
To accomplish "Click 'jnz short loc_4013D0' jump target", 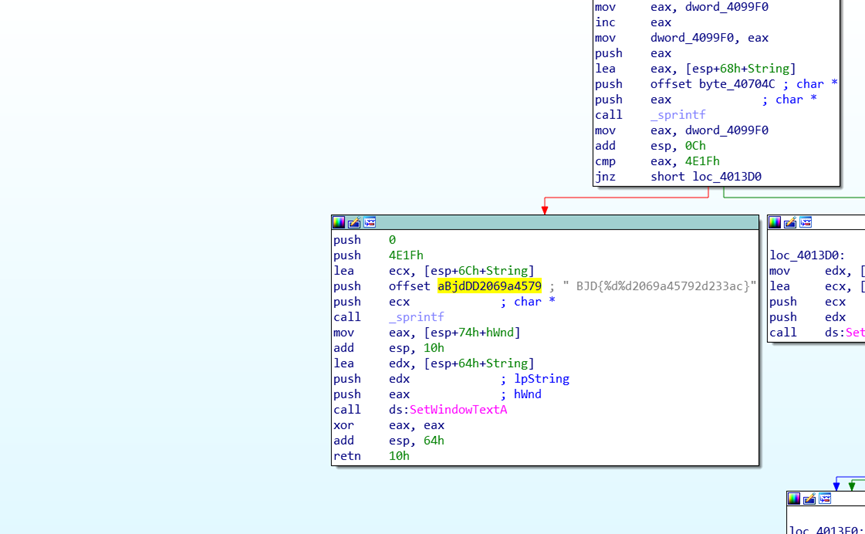I will click(727, 177).
